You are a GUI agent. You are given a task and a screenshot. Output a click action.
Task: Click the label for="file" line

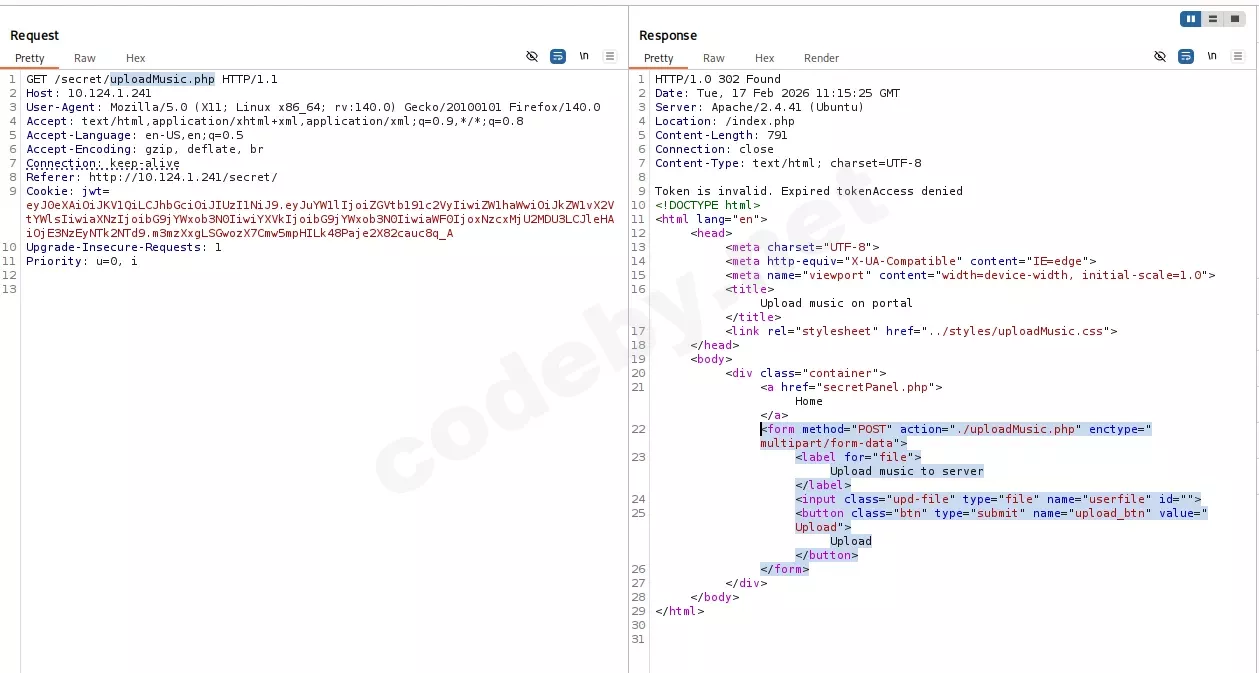pos(858,457)
